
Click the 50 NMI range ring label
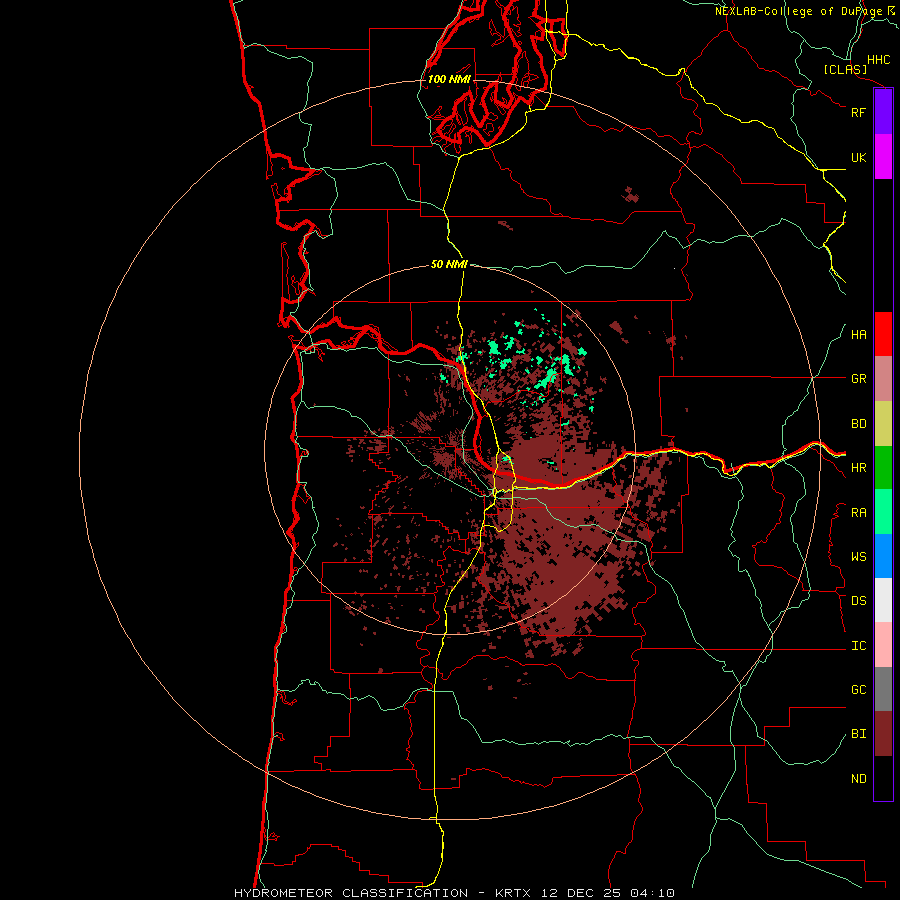[449, 264]
